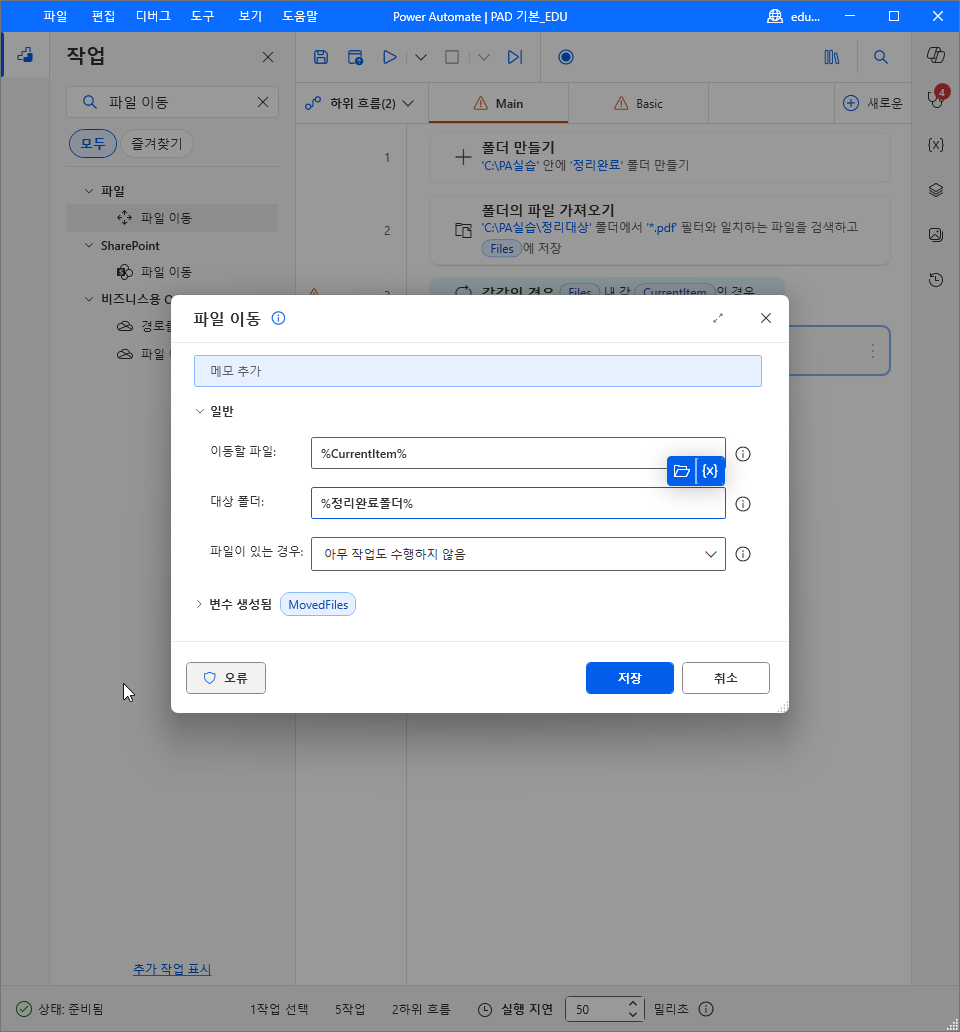
Task: Click the actions search field
Action: point(172,102)
